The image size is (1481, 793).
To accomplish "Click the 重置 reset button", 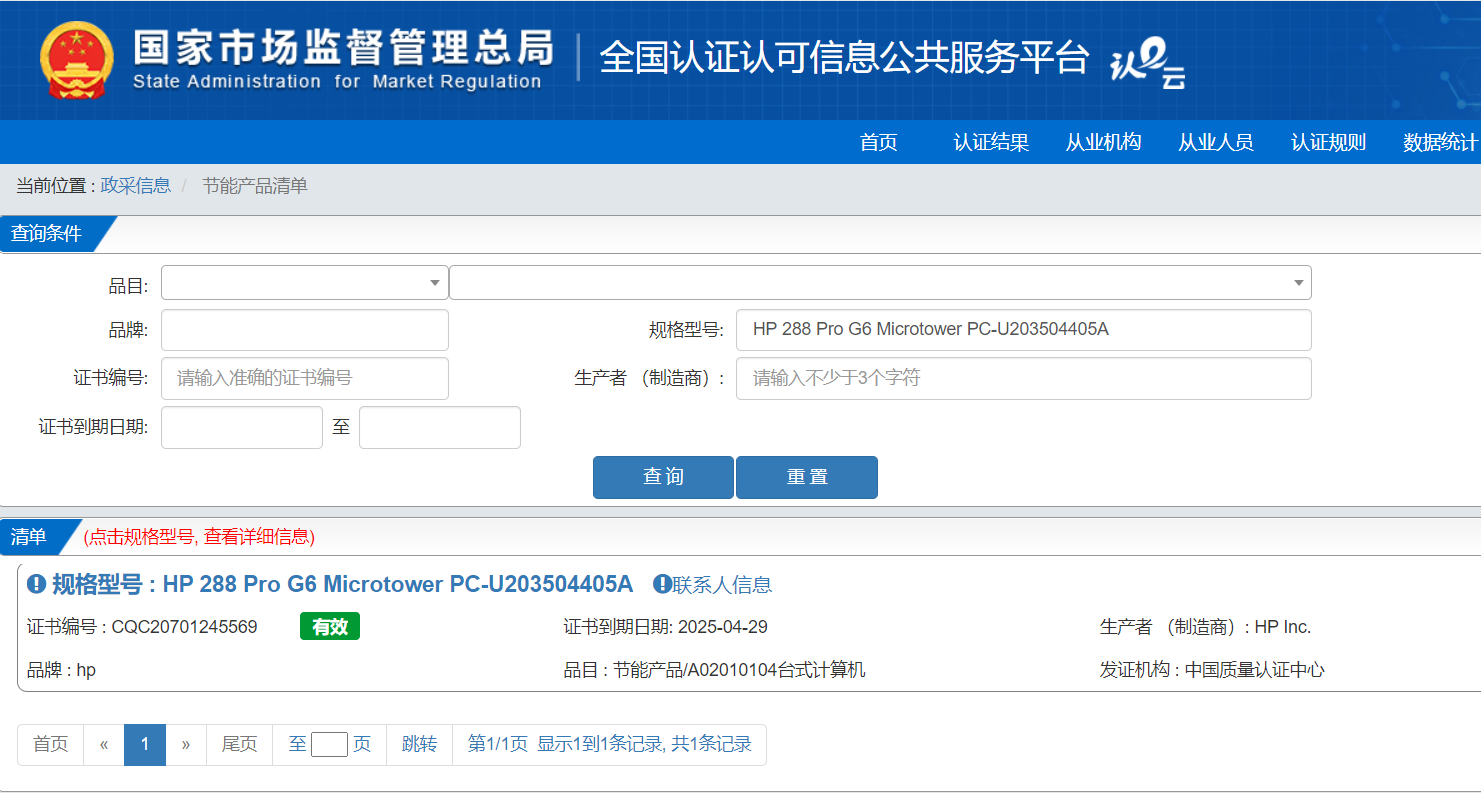I will [807, 477].
